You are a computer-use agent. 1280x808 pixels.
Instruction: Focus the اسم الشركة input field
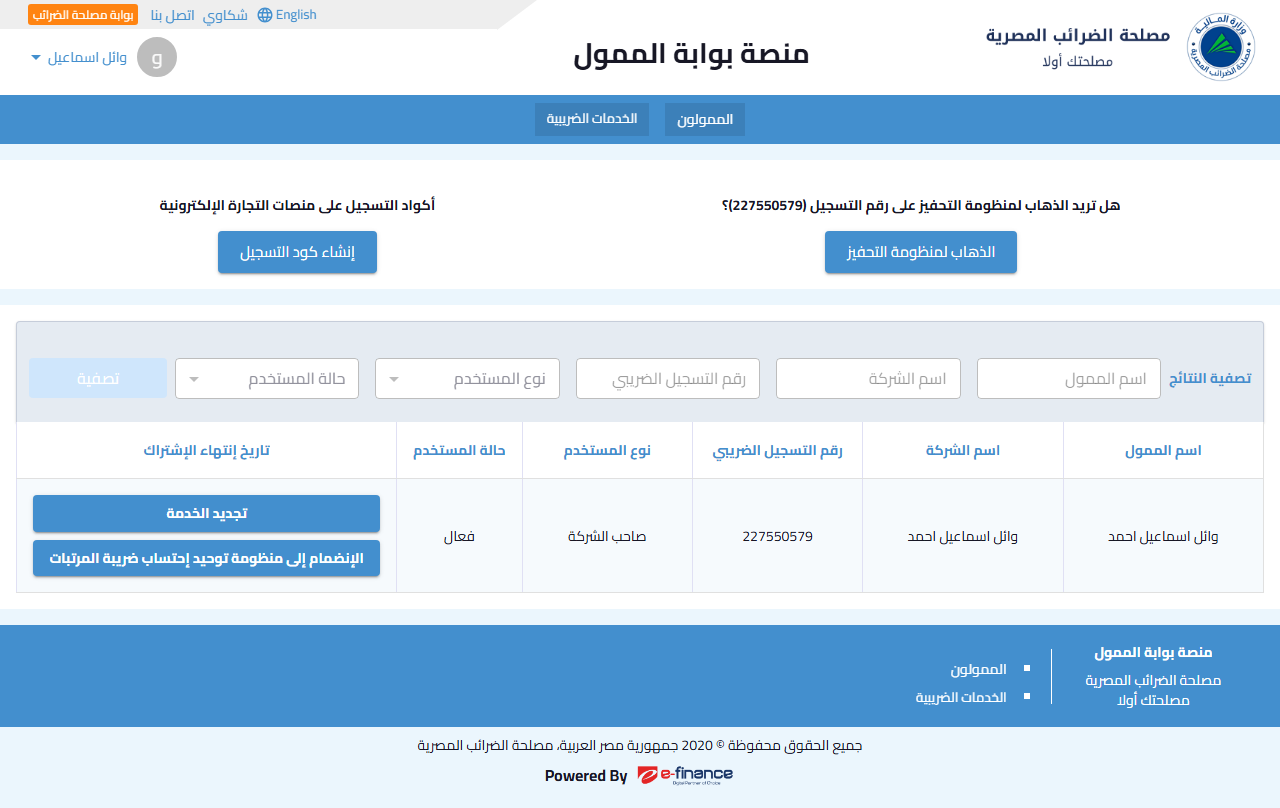869,379
